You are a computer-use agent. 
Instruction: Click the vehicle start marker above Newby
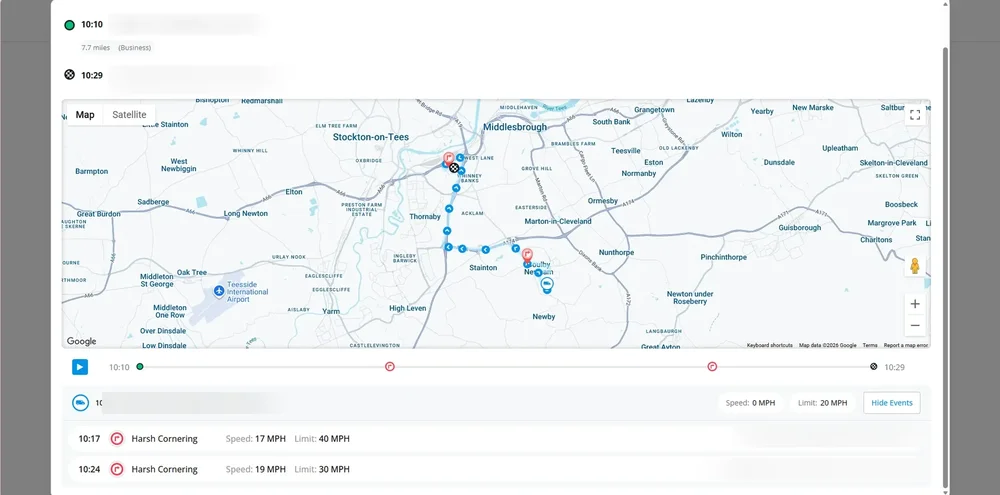click(547, 285)
